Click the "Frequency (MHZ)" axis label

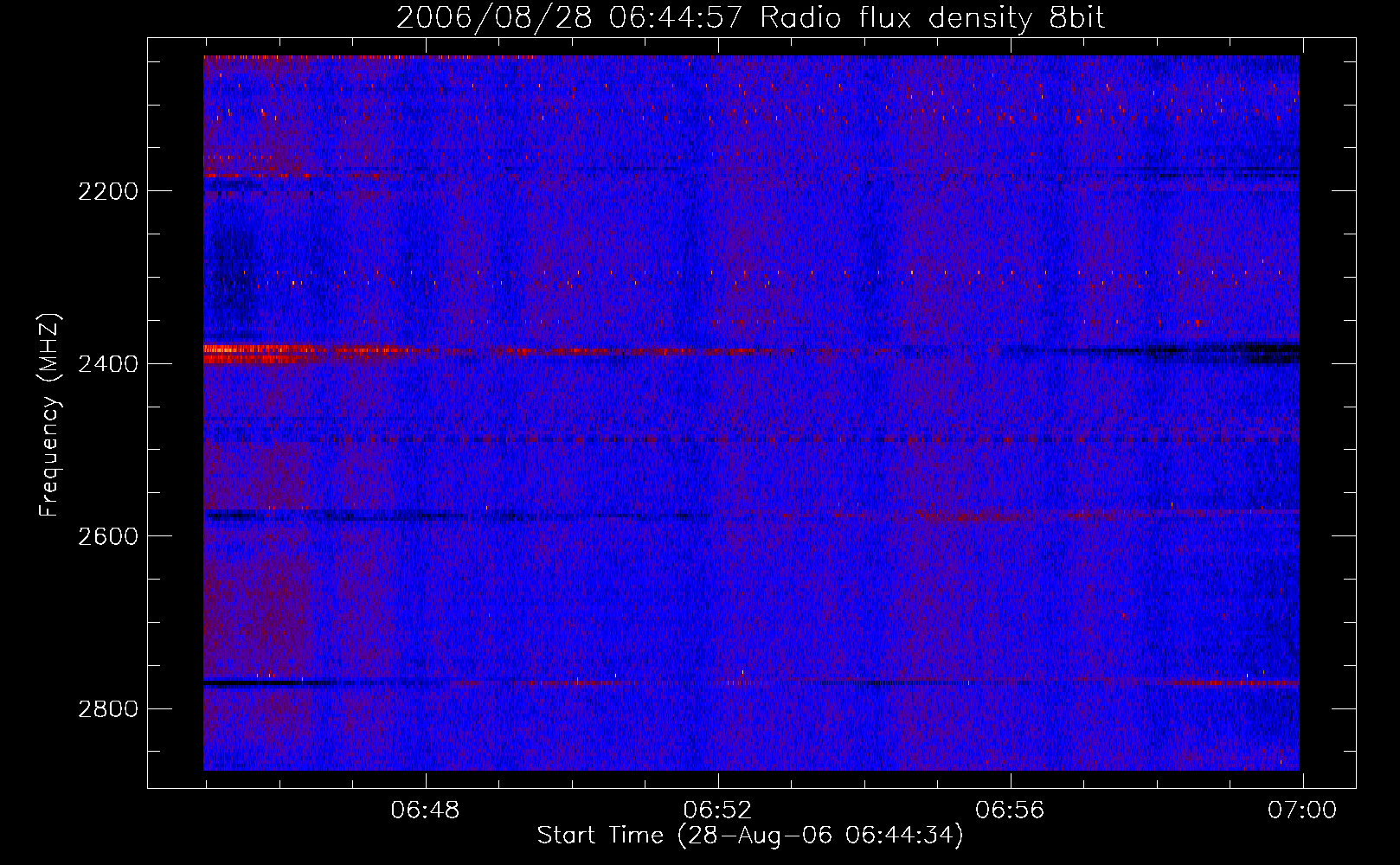(x=49, y=415)
